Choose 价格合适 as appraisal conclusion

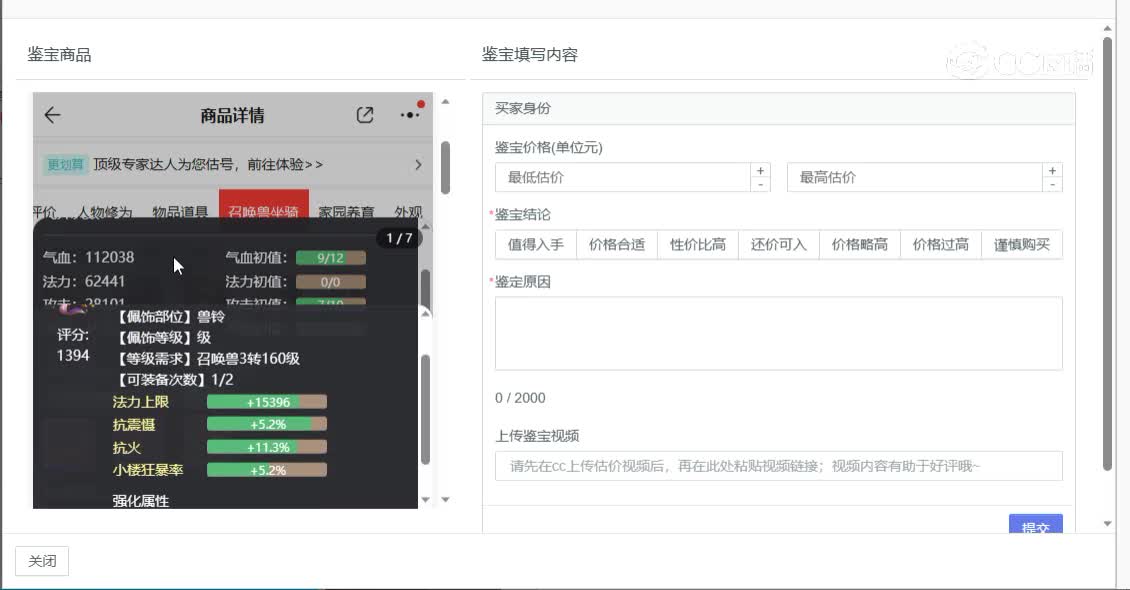pyautogui.click(x=617, y=245)
